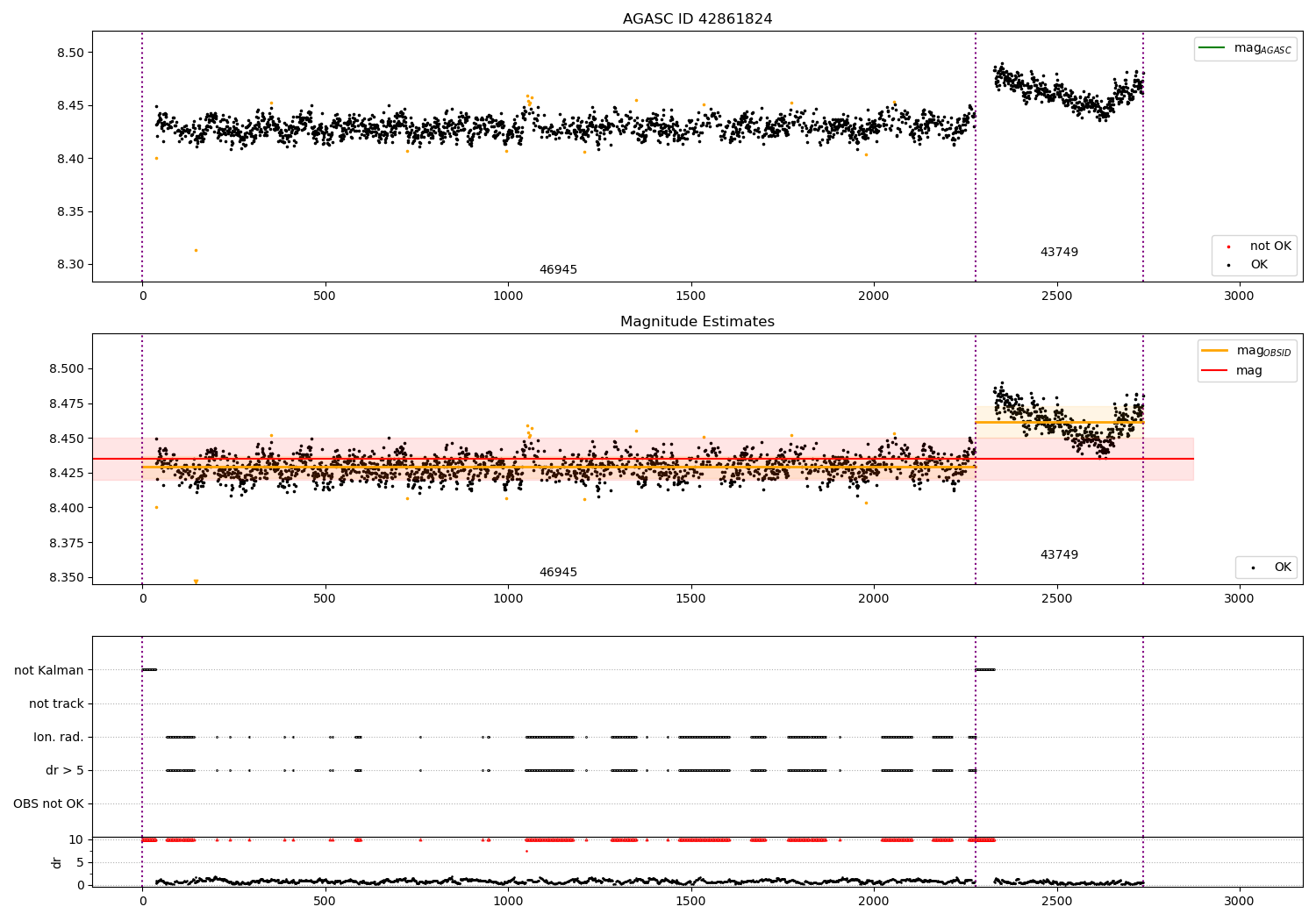
Task: Click the 8.350 y-axis tick of middle plot
Action: pyautogui.click(x=66, y=578)
